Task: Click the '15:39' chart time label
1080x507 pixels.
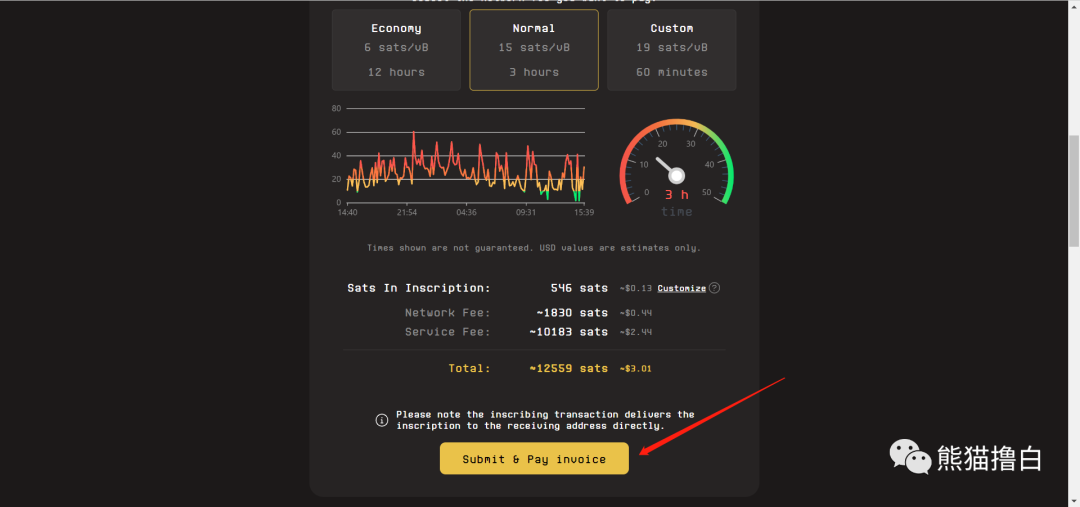Action: click(584, 212)
